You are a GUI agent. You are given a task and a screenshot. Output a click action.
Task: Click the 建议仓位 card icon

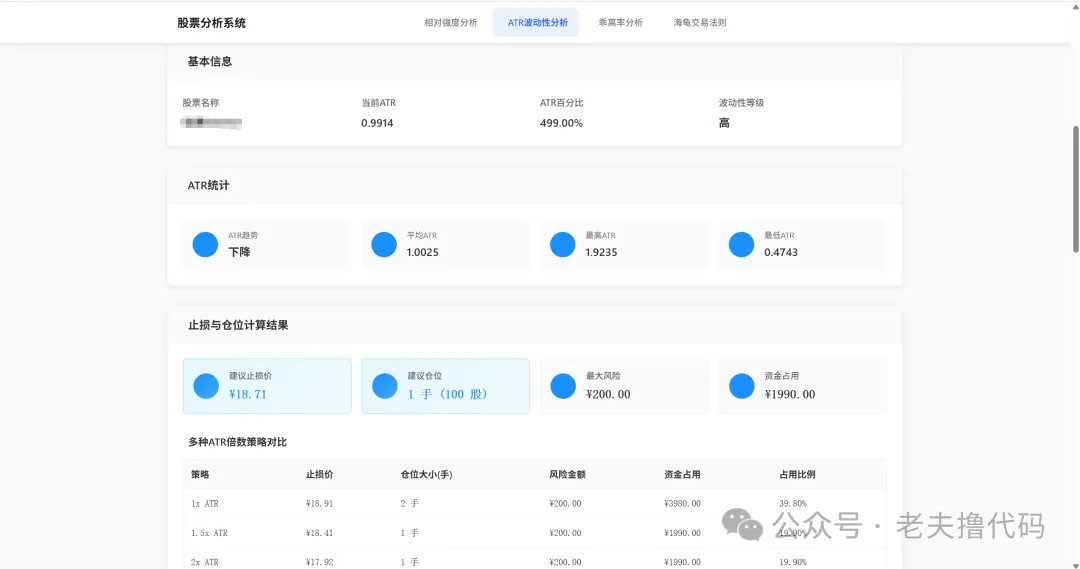[x=384, y=386]
